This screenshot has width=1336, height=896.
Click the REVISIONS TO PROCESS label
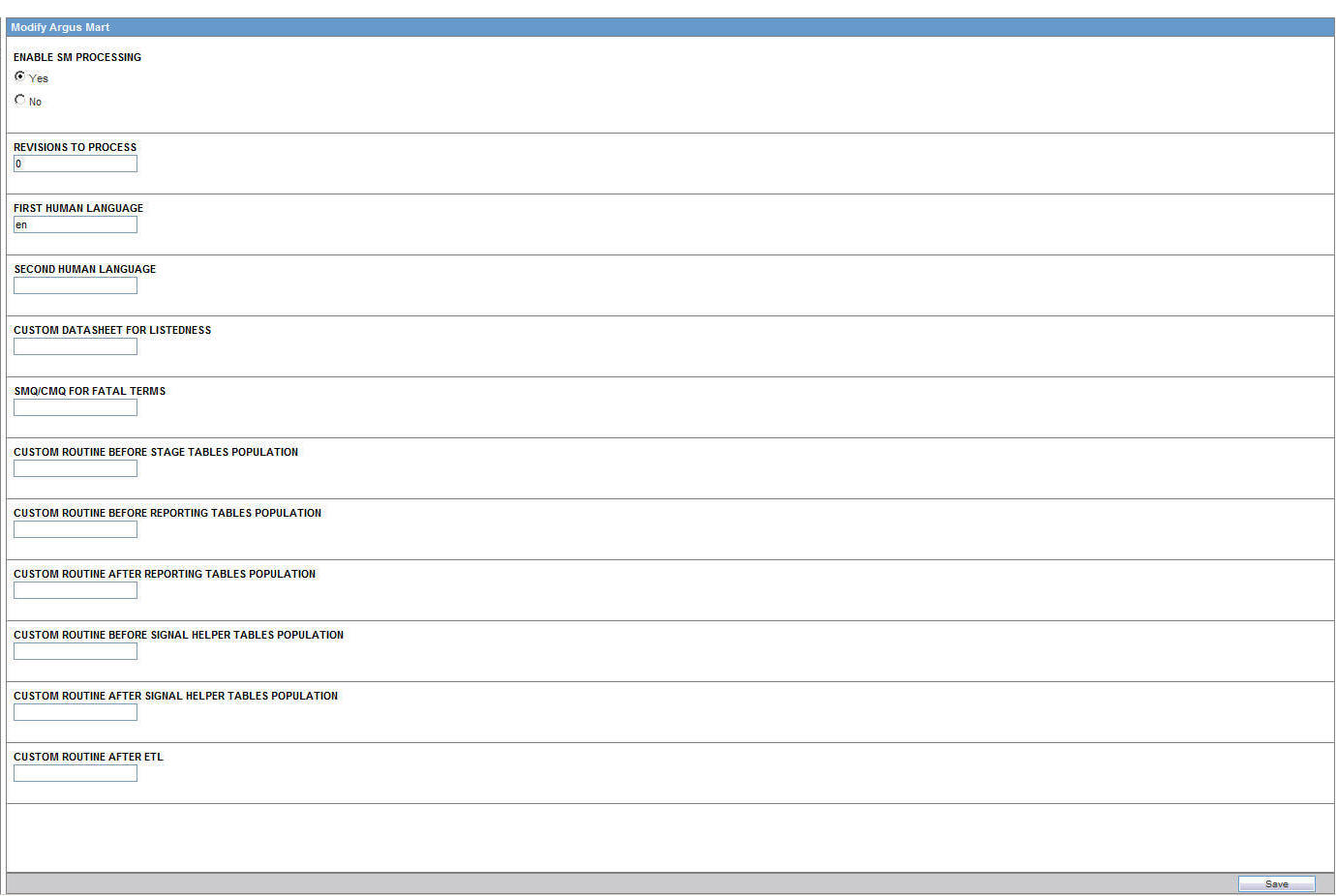(x=76, y=147)
